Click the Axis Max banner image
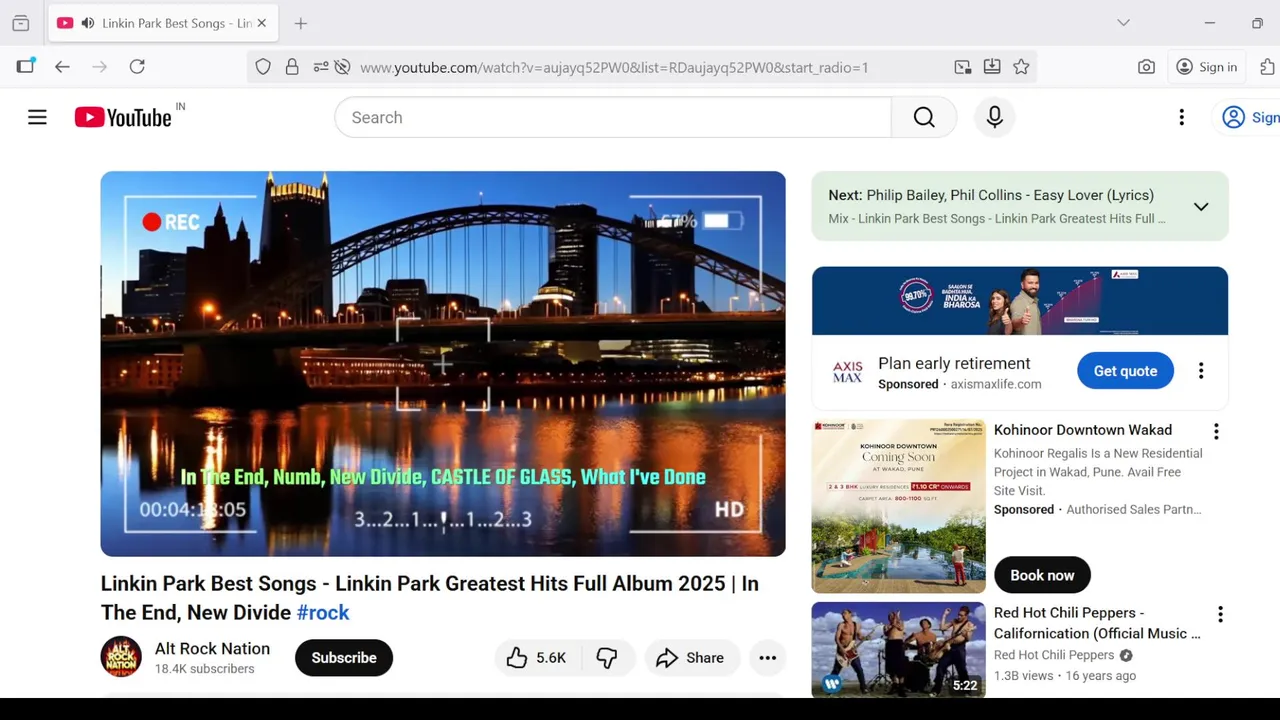Screen dimensions: 1280x720 [1020, 301]
